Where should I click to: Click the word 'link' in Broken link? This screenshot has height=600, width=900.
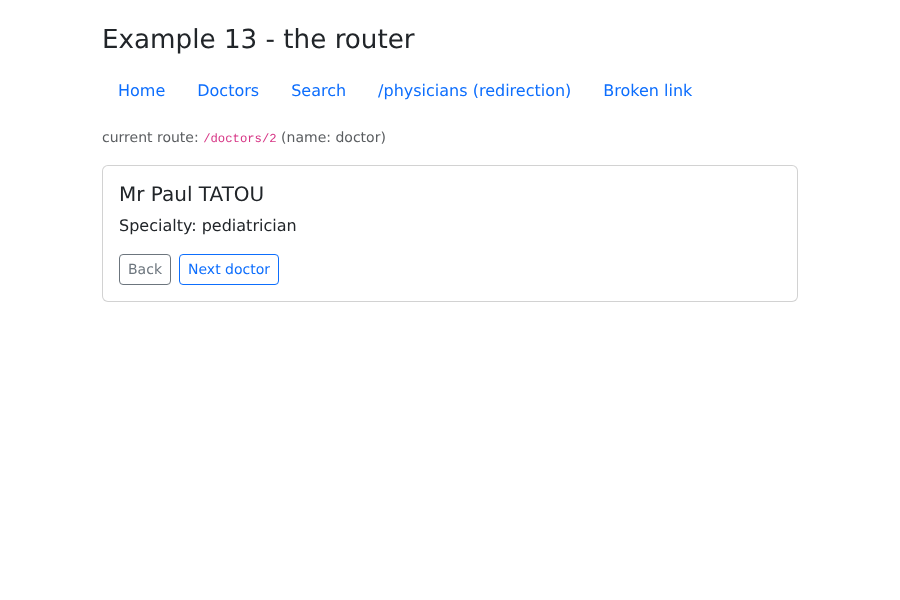pyautogui.click(x=678, y=91)
